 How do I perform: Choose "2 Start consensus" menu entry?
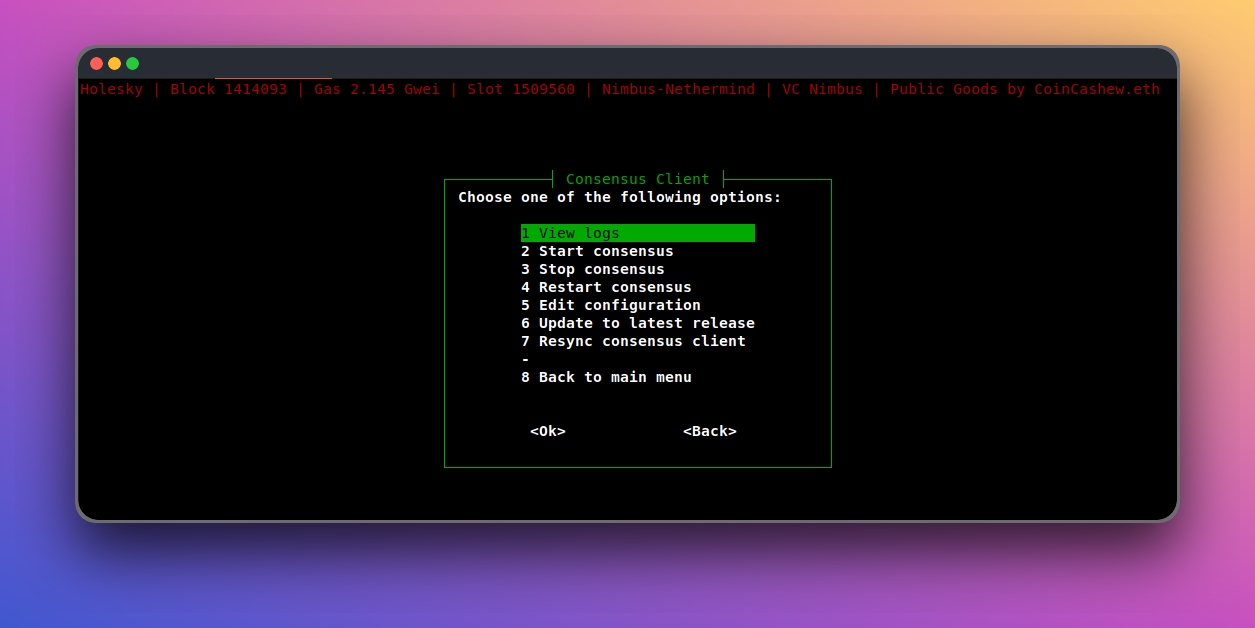pyautogui.click(x=597, y=251)
